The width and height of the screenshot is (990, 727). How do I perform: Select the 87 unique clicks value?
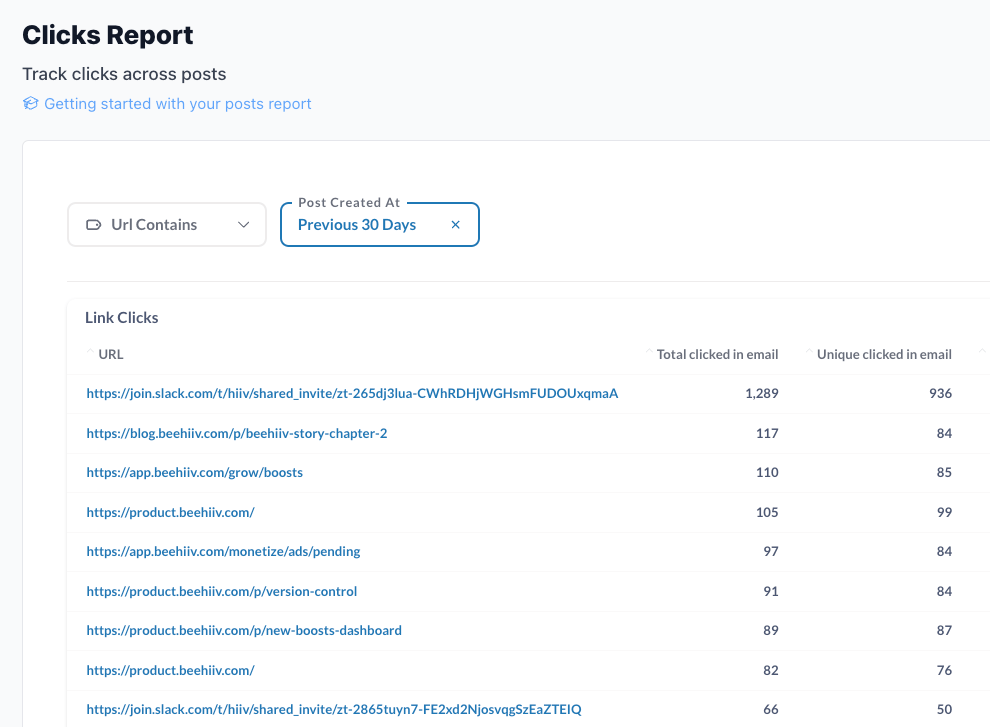pyautogui.click(x=944, y=630)
